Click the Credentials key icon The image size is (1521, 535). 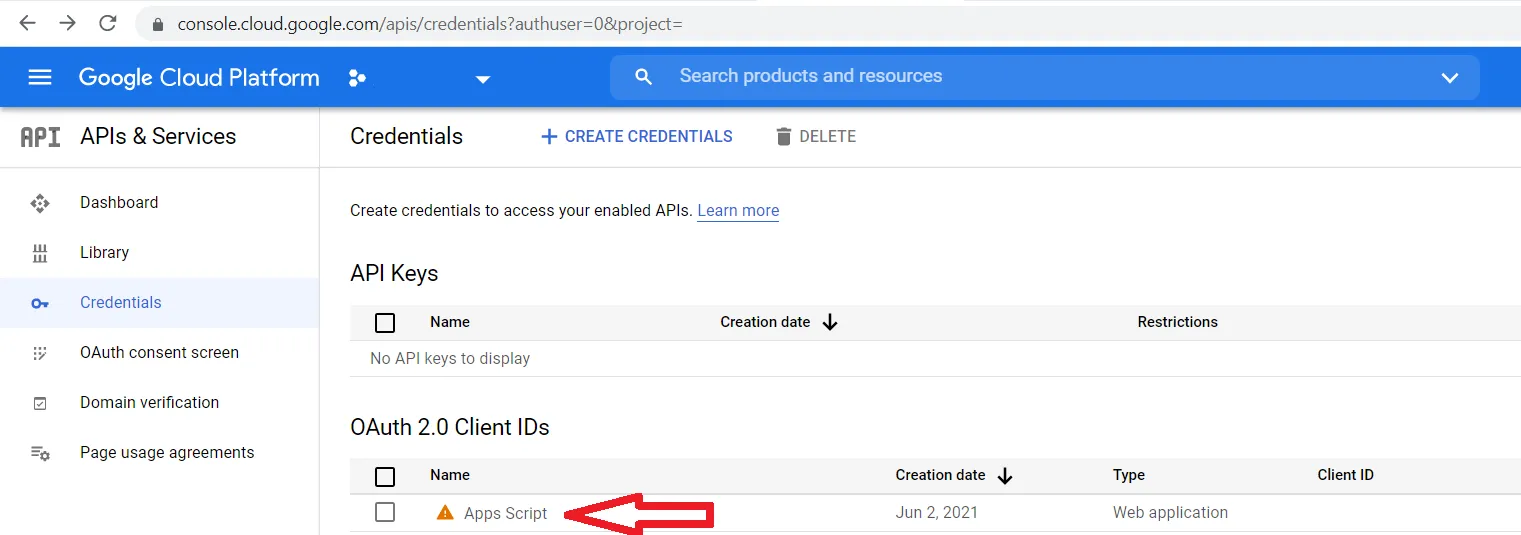(x=40, y=303)
